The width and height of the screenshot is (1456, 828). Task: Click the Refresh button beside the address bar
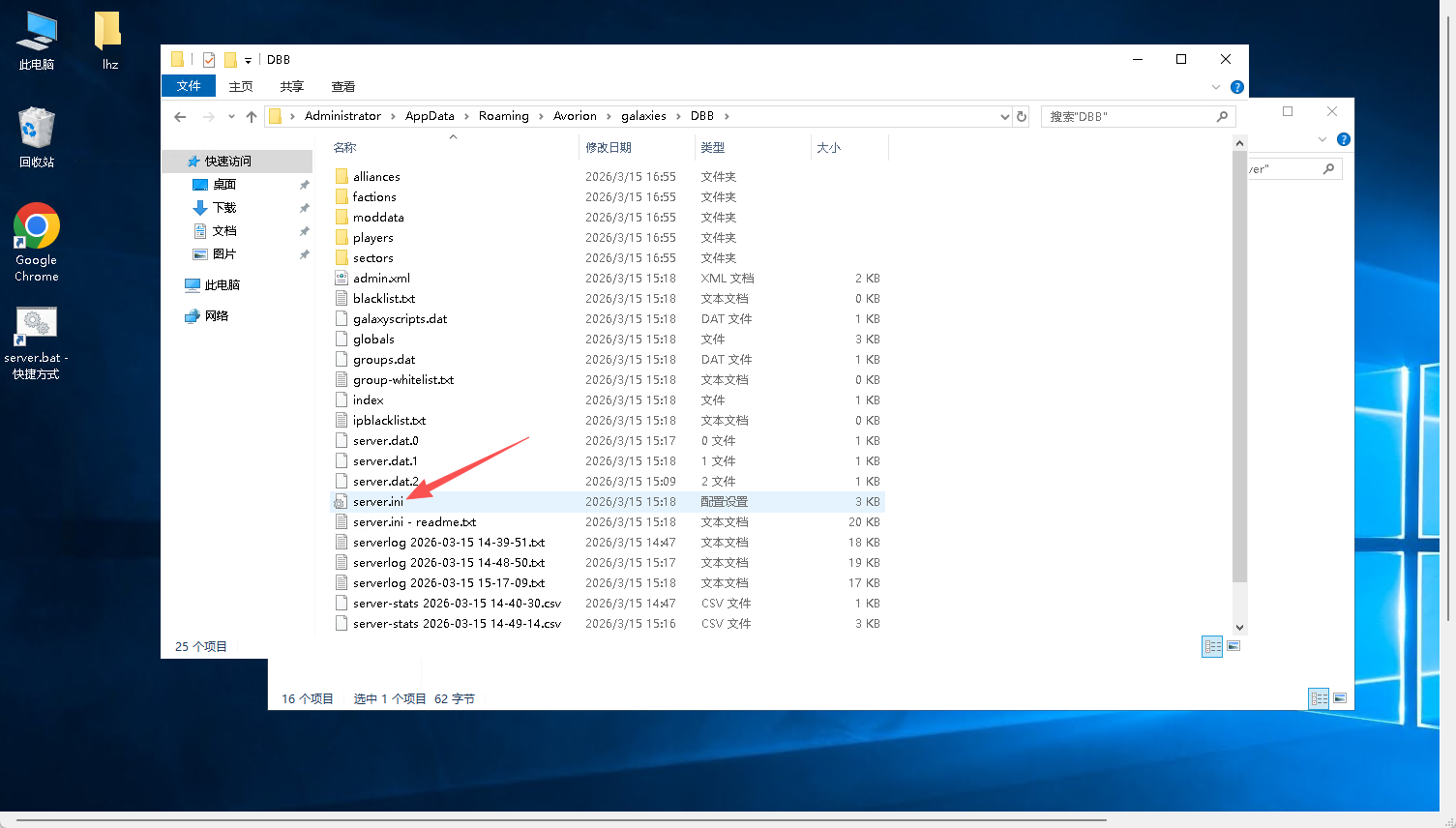point(1021,117)
